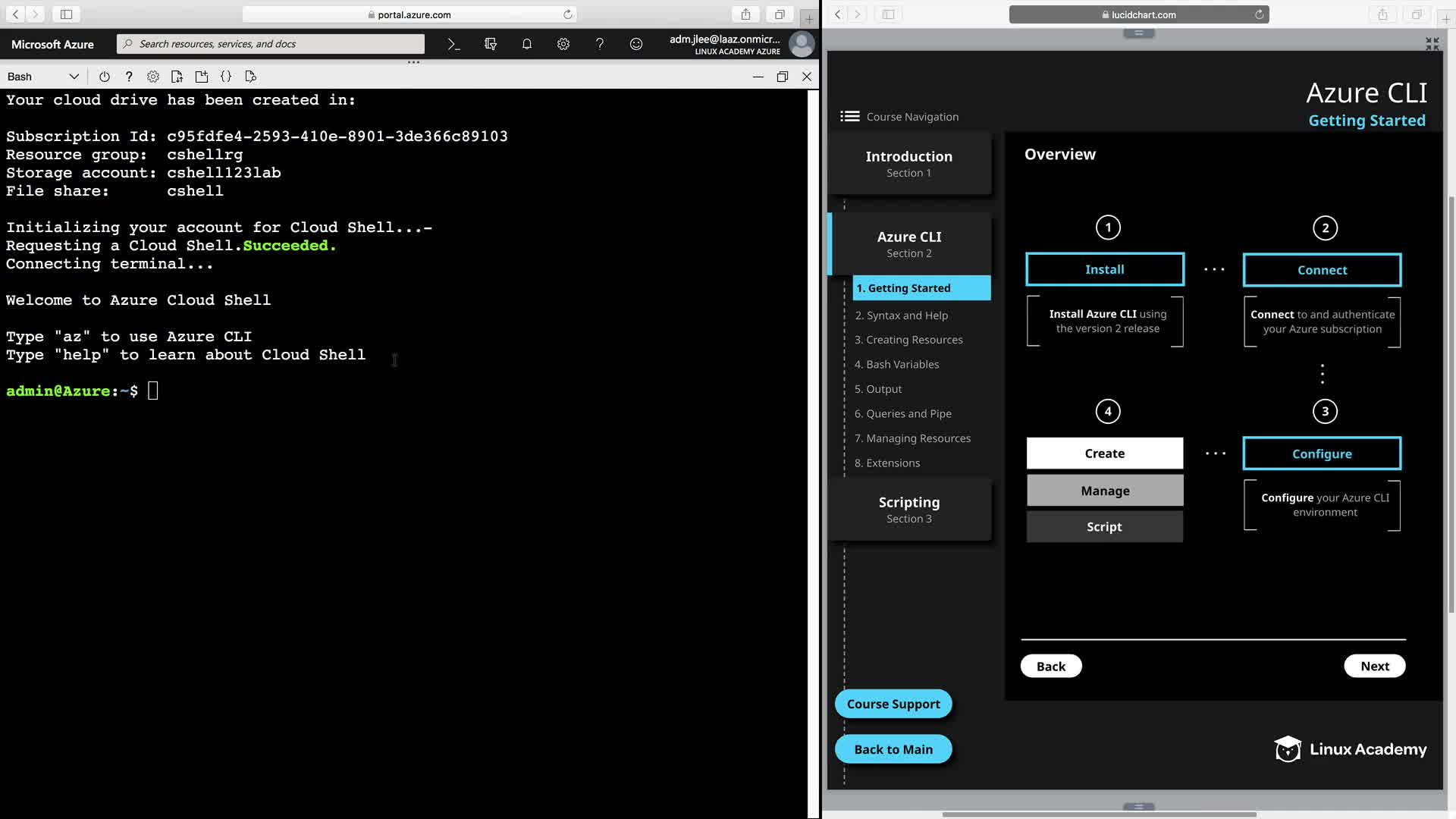Click the Course Support button
The height and width of the screenshot is (819, 1456).
point(893,704)
